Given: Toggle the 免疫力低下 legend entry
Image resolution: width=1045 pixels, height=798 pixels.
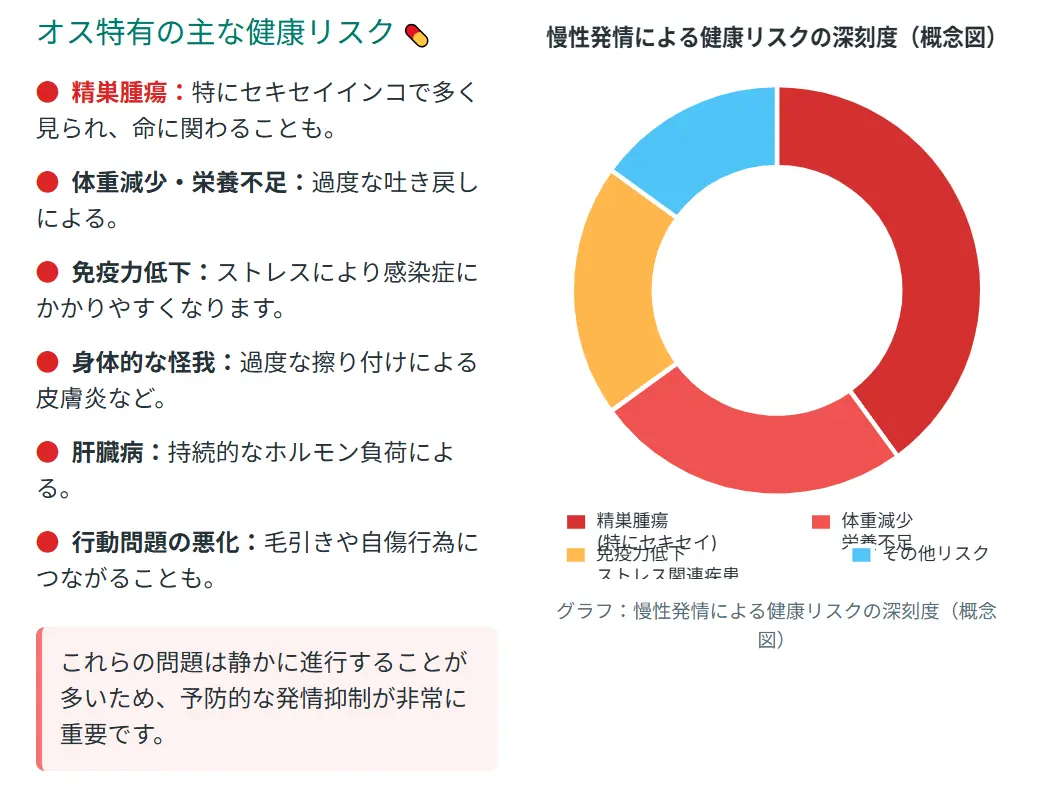Looking at the screenshot, I should tap(652, 562).
